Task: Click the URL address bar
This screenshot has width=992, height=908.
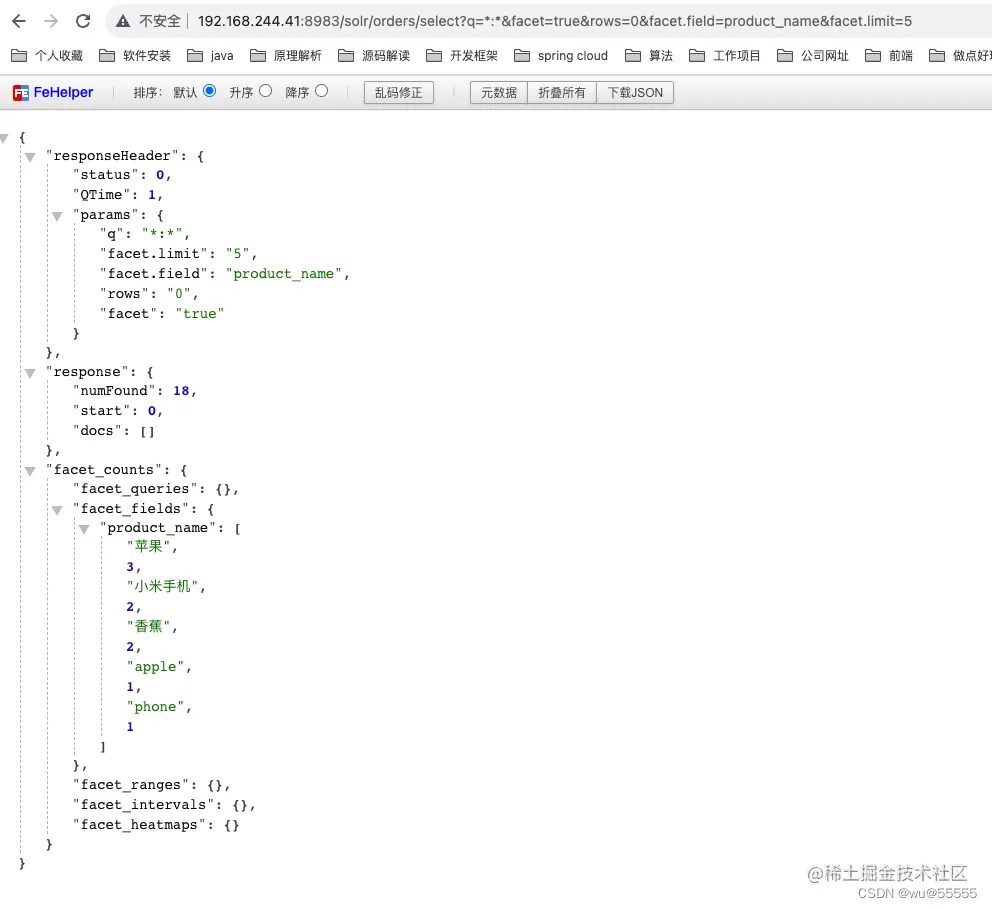Action: click(x=555, y=22)
